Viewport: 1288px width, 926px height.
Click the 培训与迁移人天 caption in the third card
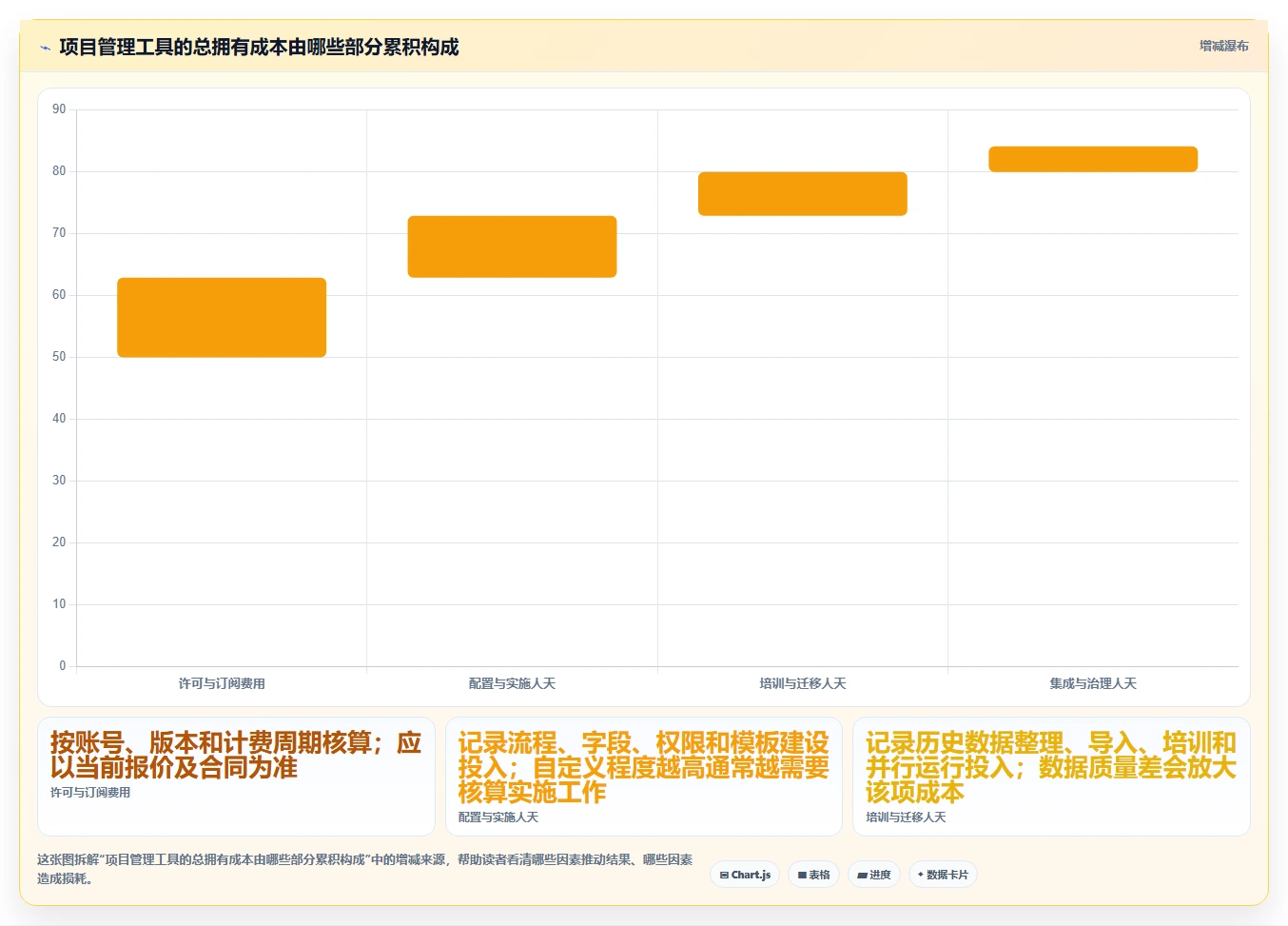[x=906, y=817]
